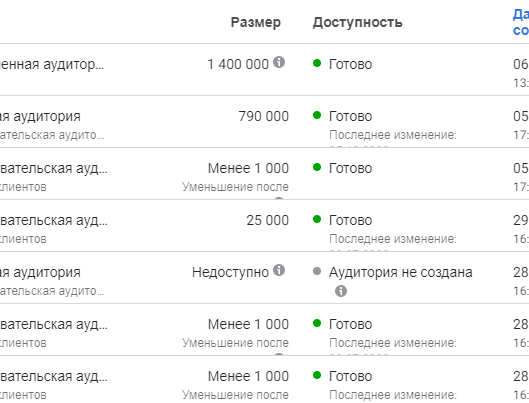Click Последнее изменение under the 790 000 row

click(x=393, y=135)
